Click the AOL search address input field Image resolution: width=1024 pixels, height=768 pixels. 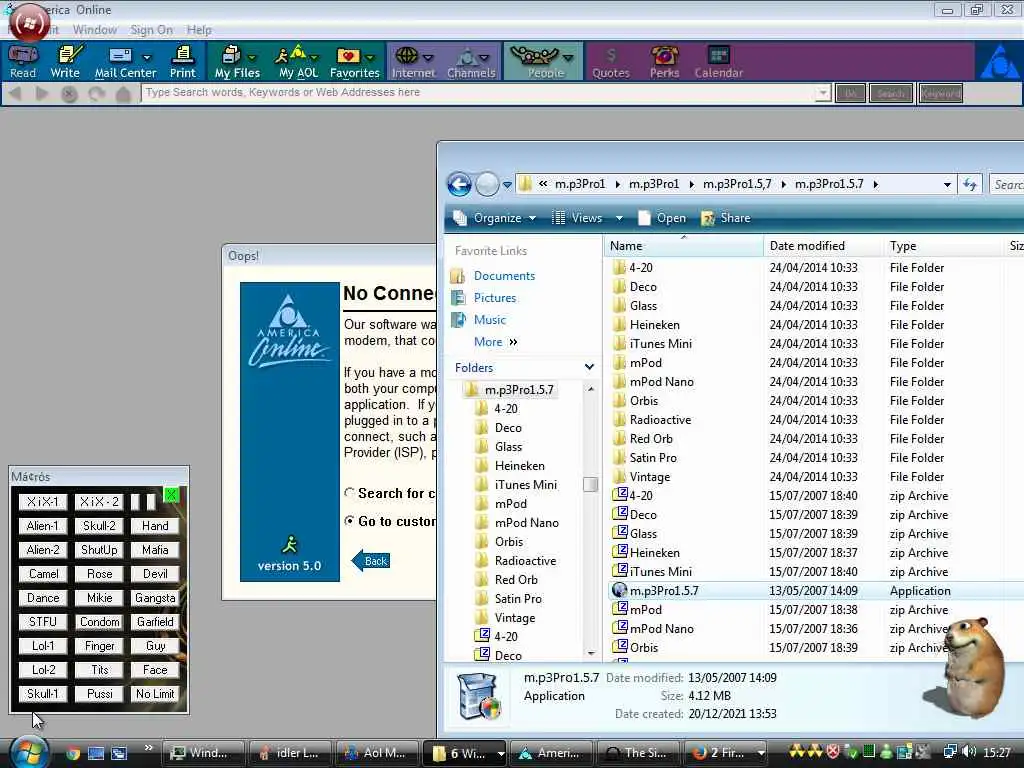[478, 93]
